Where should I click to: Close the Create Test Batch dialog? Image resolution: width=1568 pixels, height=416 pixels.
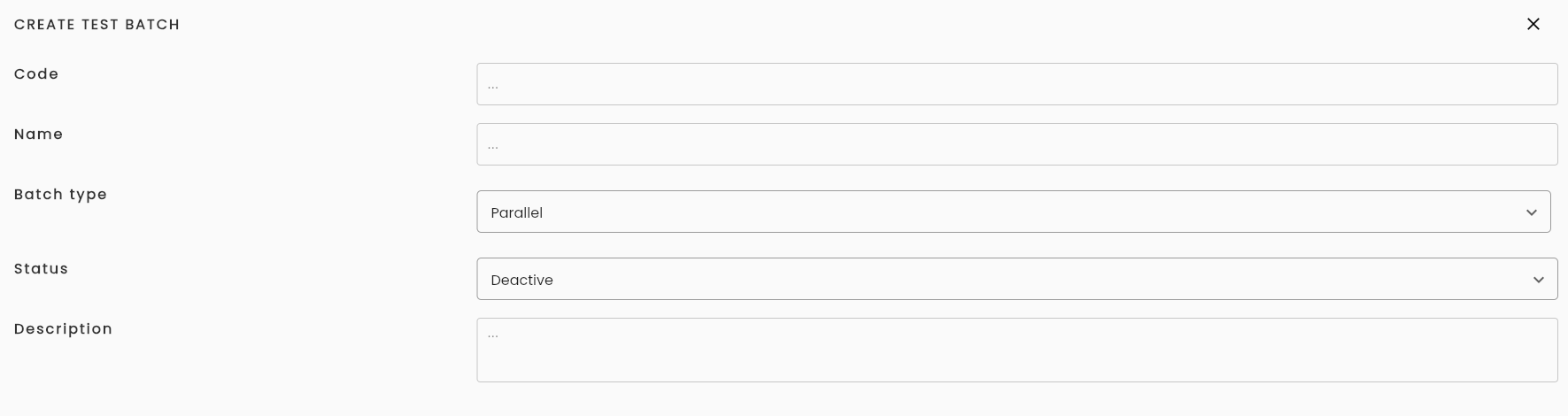pos(1533,24)
